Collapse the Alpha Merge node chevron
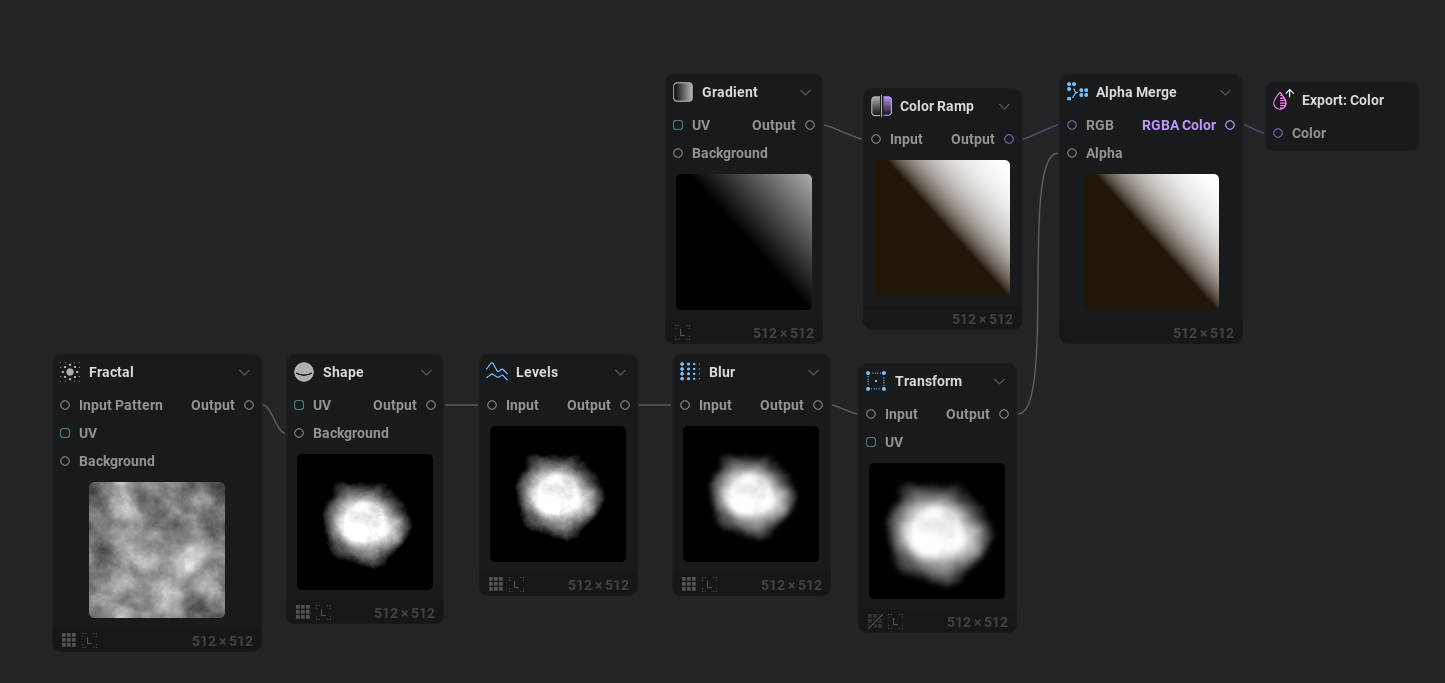1445x683 pixels. click(x=1225, y=92)
